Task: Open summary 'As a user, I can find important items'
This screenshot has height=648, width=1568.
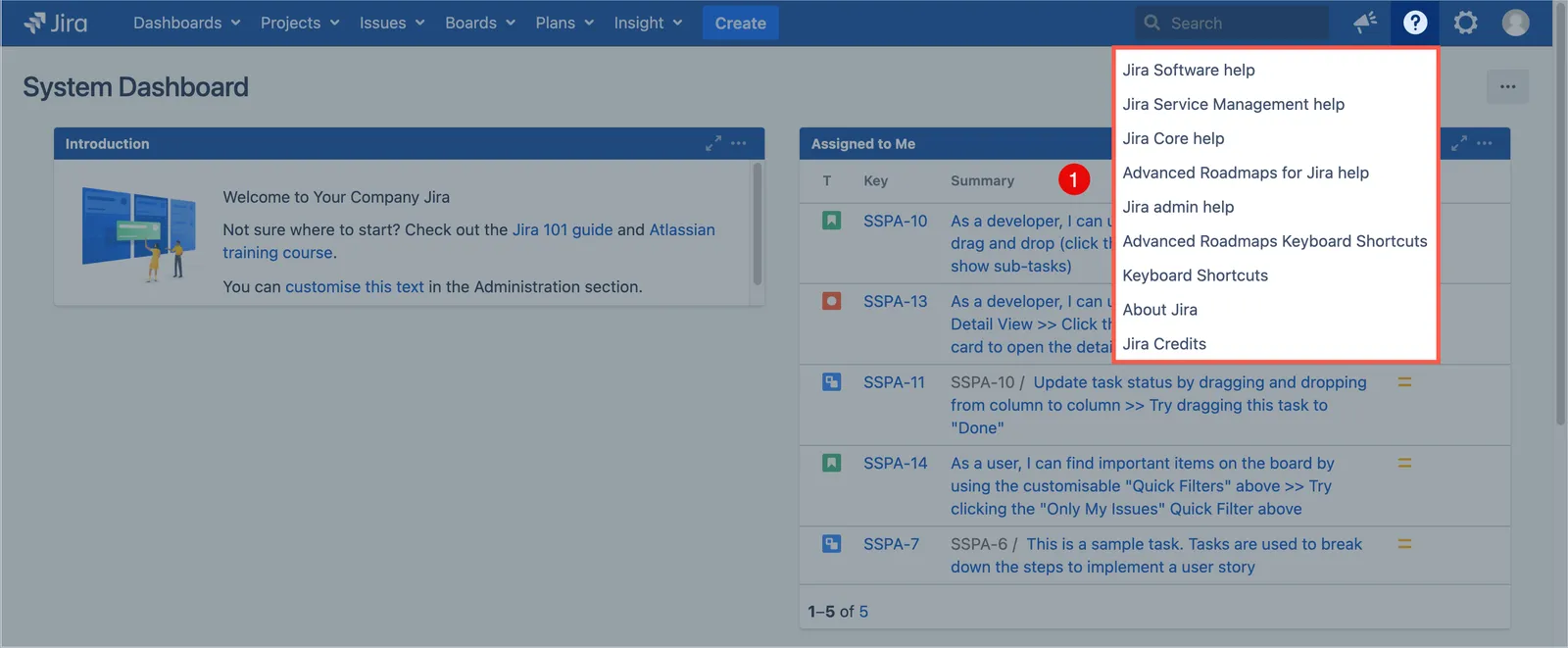Action: pos(1143,485)
